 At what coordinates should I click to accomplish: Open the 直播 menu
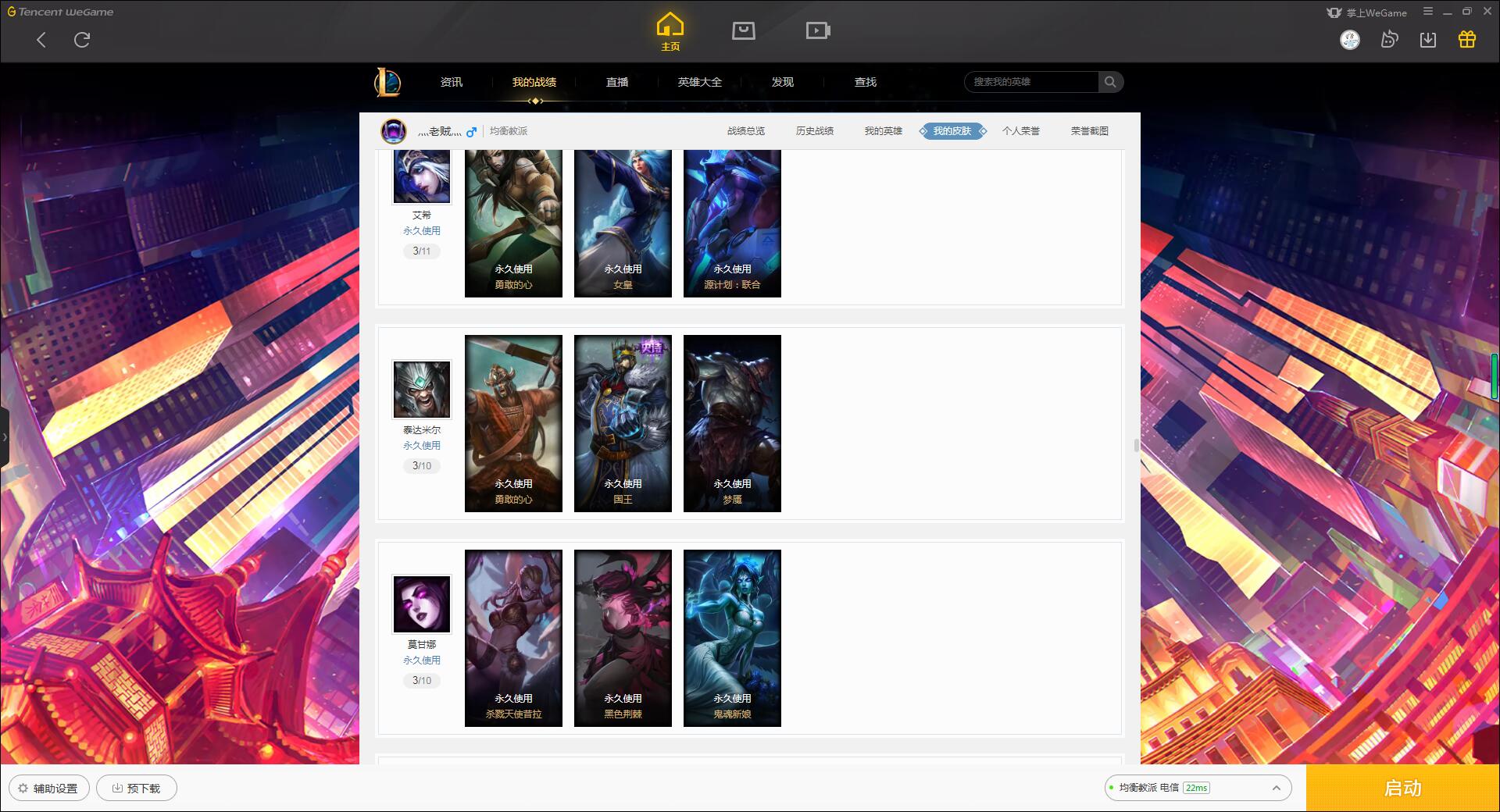point(617,82)
